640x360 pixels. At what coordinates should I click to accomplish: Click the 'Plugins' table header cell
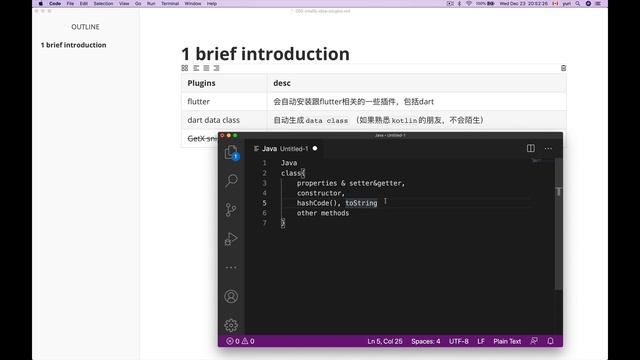pyautogui.click(x=224, y=83)
